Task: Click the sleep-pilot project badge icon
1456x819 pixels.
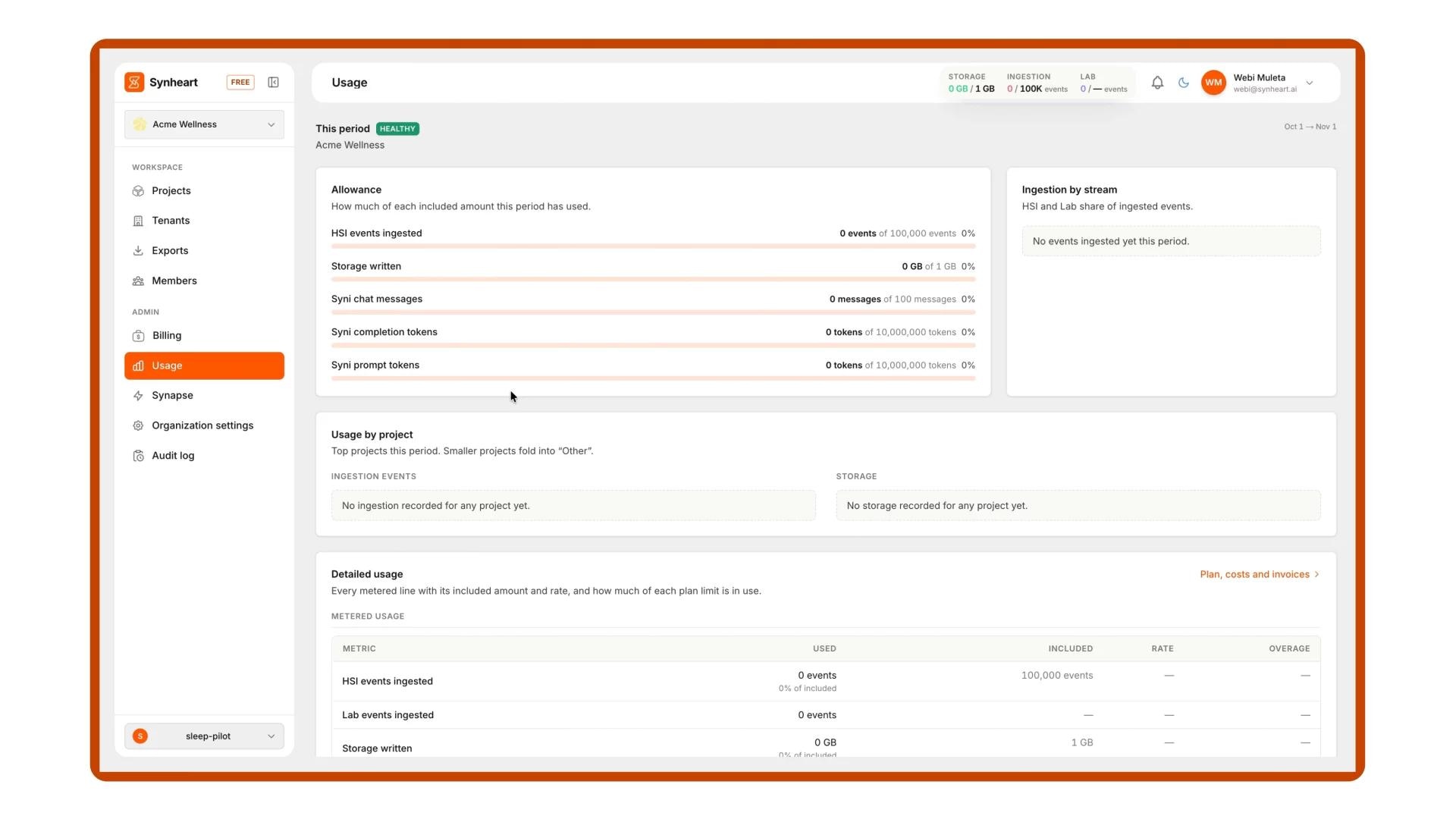Action: [140, 736]
